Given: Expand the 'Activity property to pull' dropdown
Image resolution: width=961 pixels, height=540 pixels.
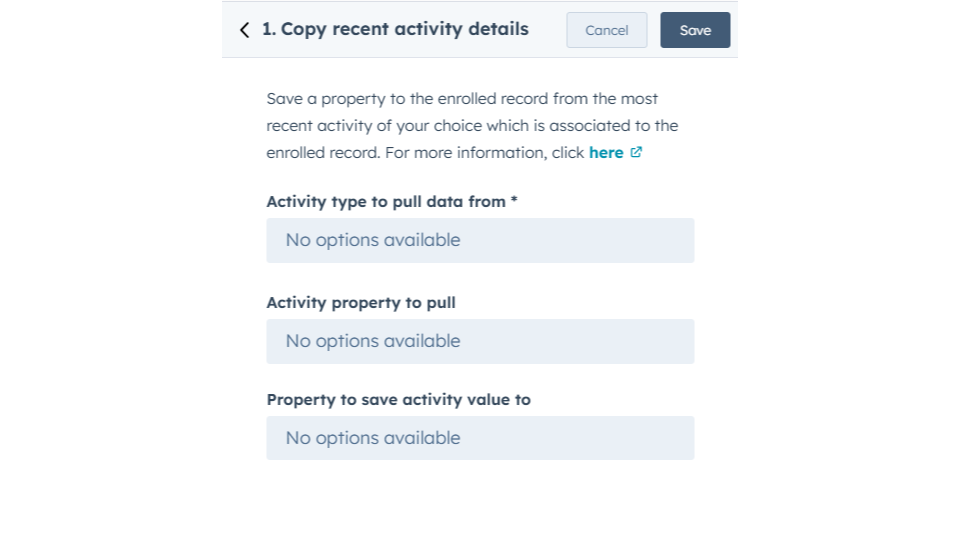Looking at the screenshot, I should pyautogui.click(x=480, y=341).
